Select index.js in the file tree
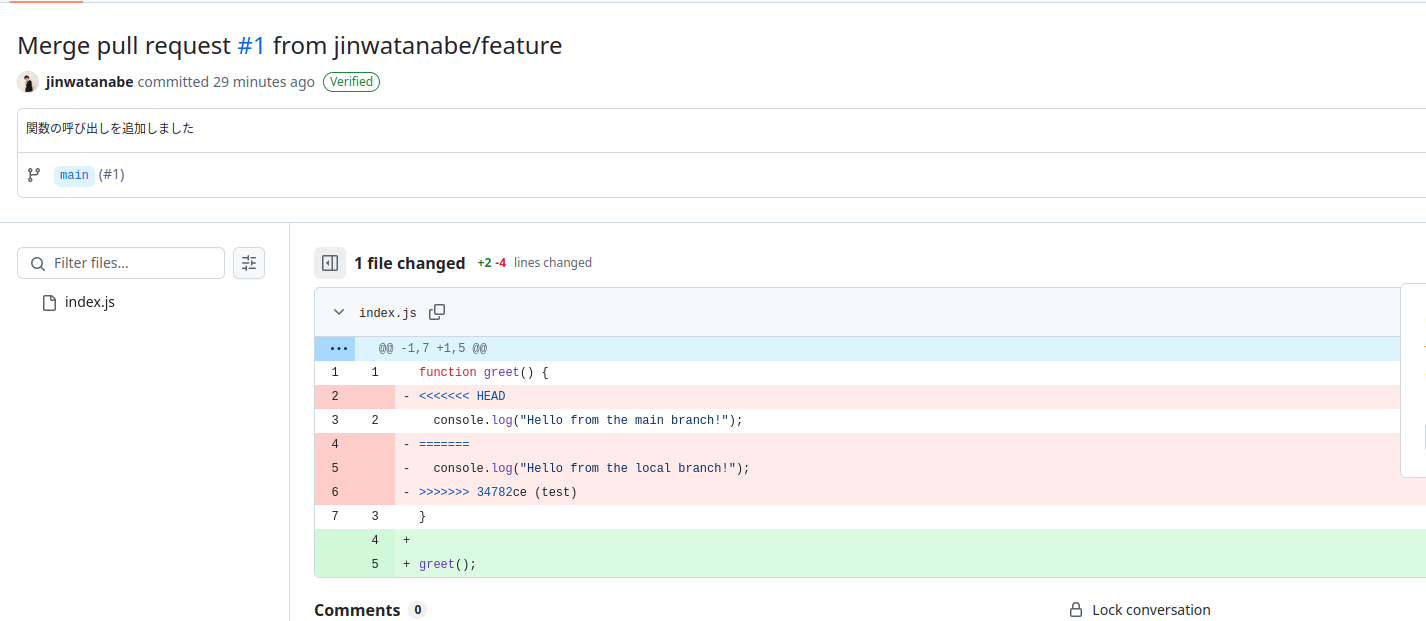This screenshot has width=1426, height=621. 89,302
